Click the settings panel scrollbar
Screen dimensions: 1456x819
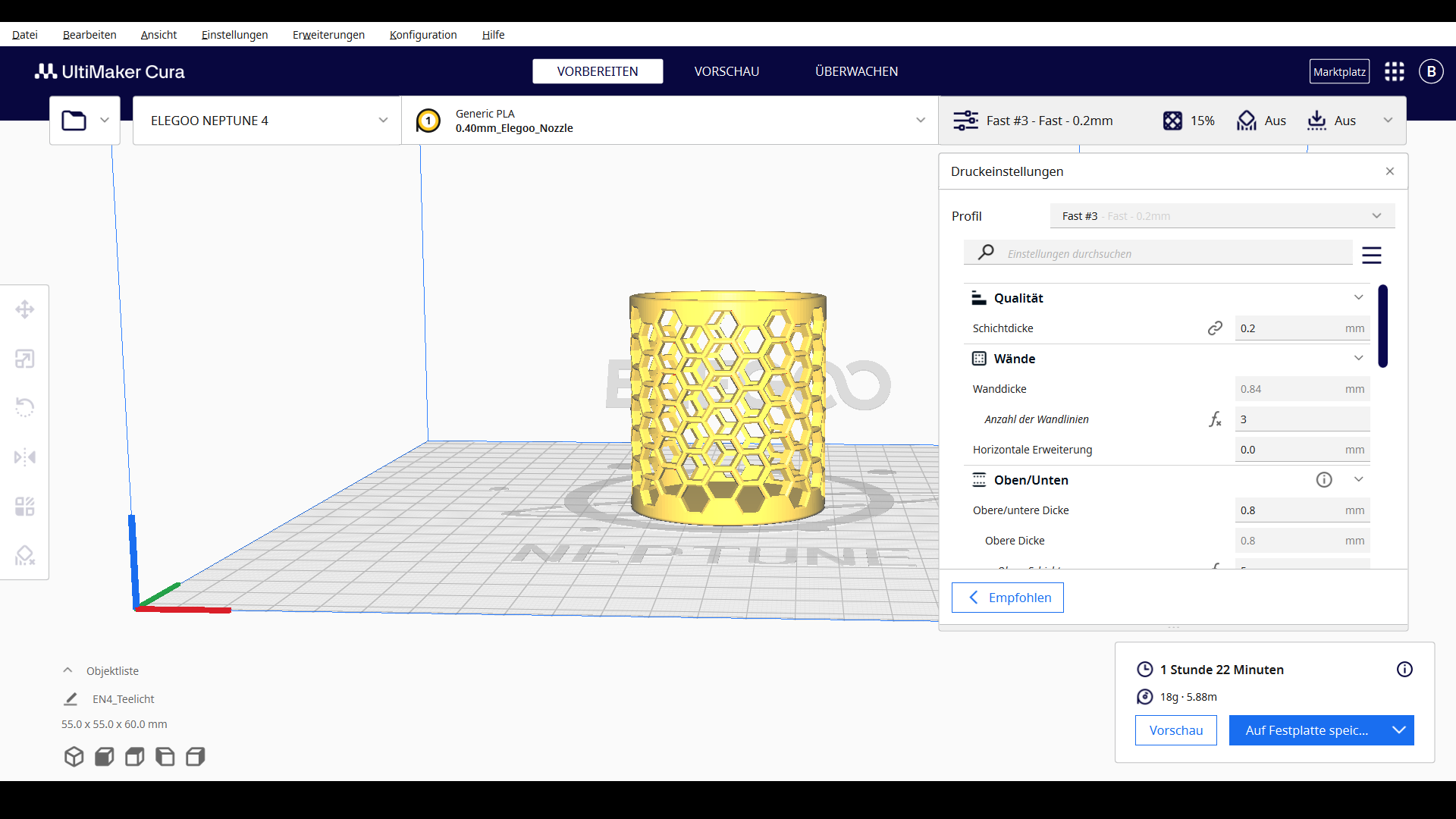coord(1382,326)
